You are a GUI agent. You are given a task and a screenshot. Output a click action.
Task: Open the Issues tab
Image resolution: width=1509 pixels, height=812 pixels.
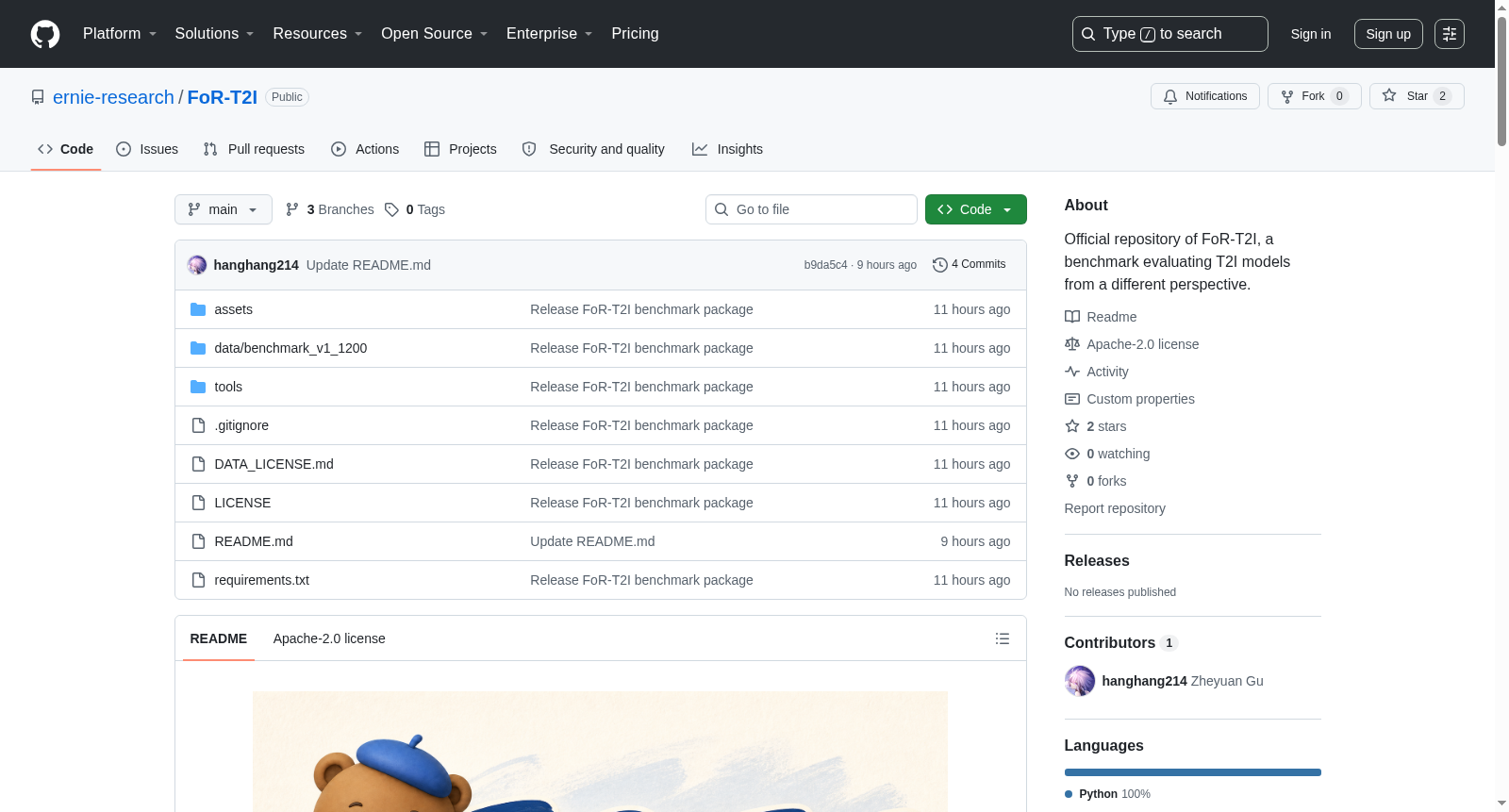coord(147,149)
